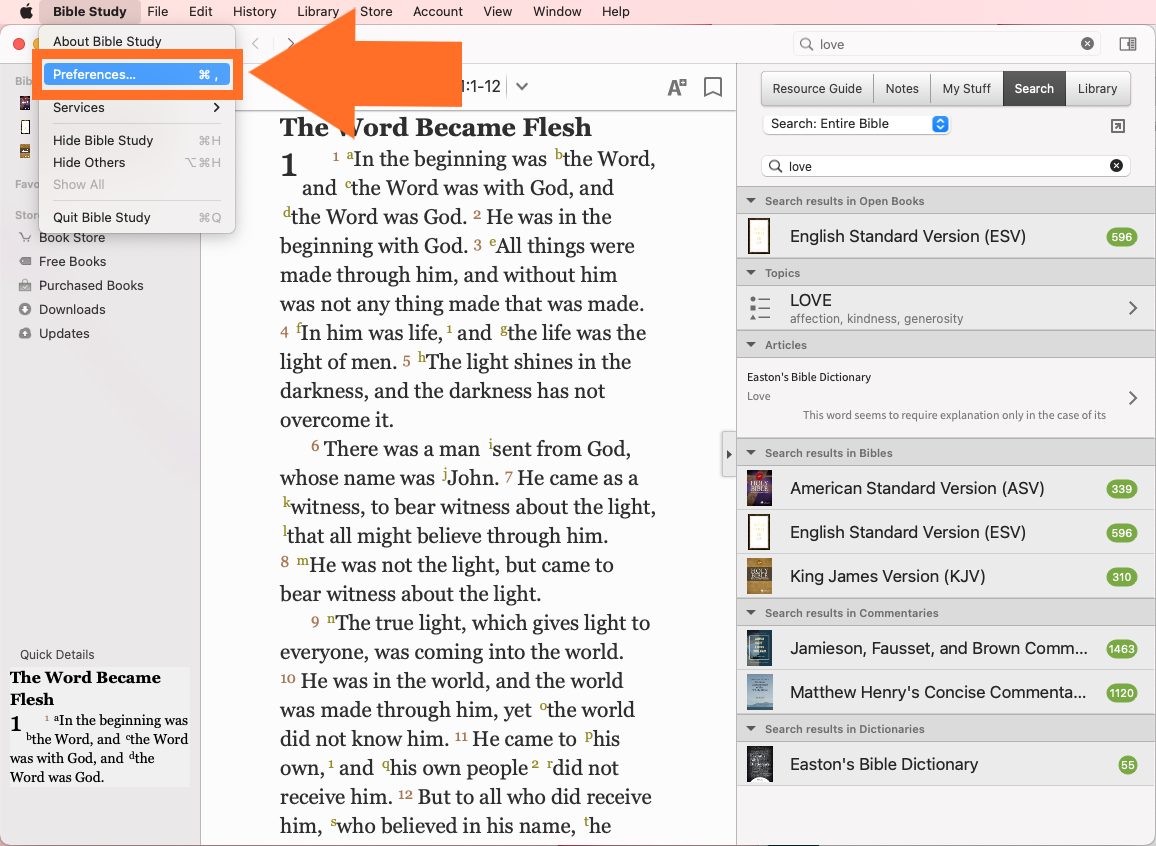Pop out the search panel window icon
Viewport: 1156px width, 846px height.
pyautogui.click(x=1118, y=125)
